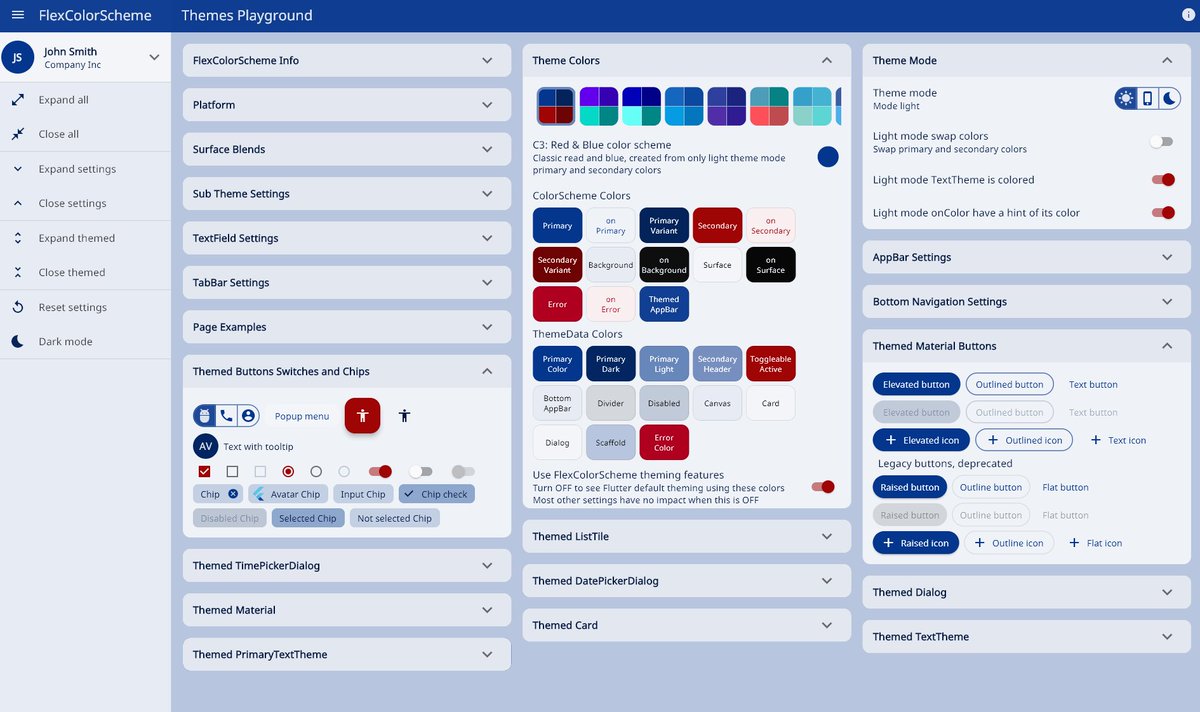Click the Chip check chip
This screenshot has width=1200, height=712.
(x=437, y=494)
